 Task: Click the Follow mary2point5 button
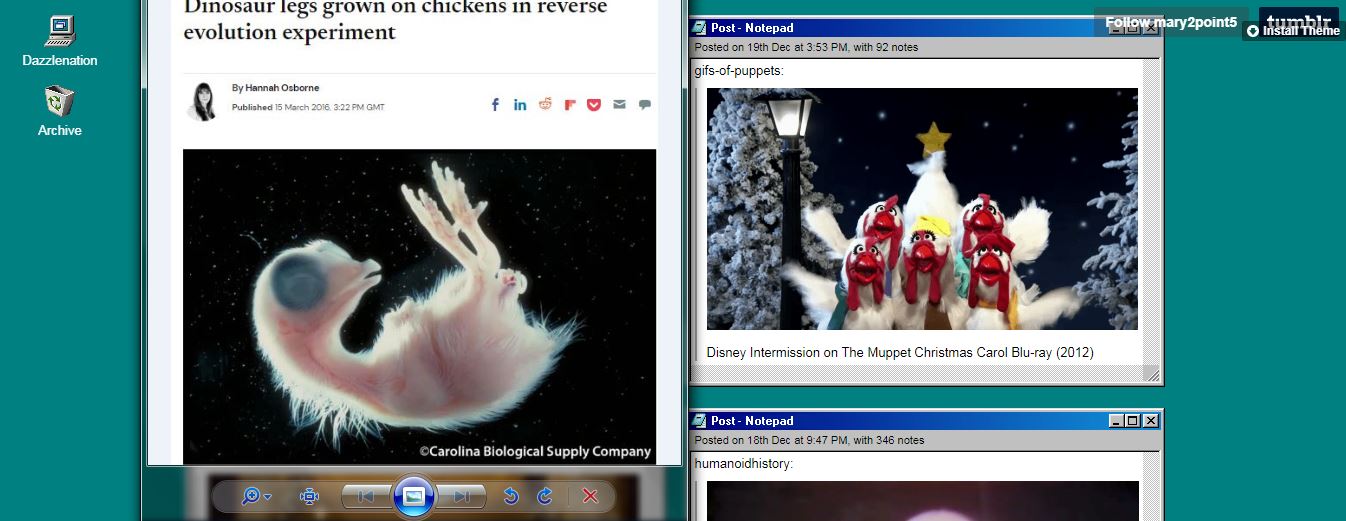[1171, 22]
